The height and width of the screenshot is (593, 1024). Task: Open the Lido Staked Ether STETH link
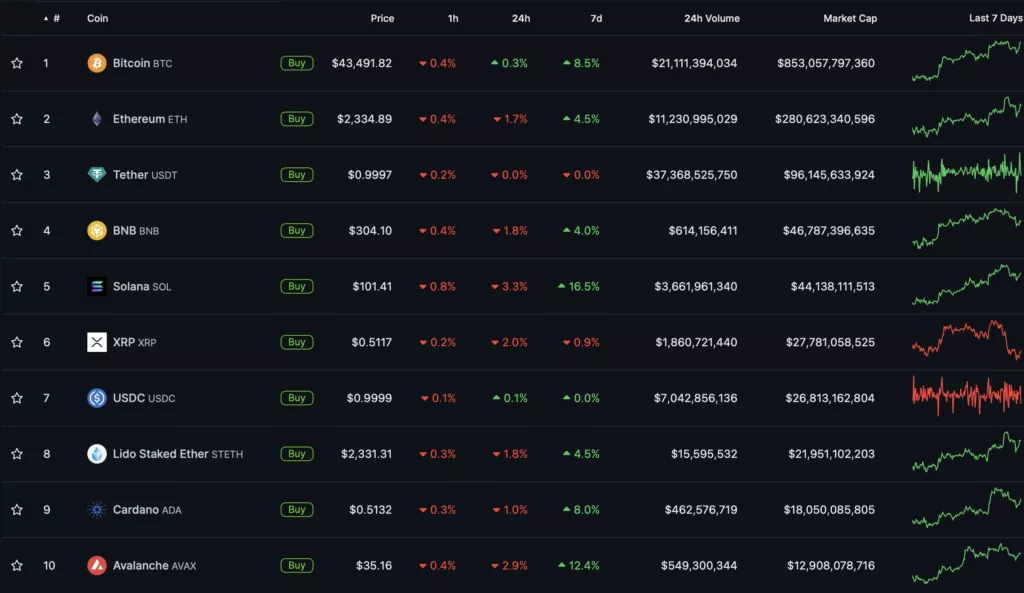tap(178, 454)
